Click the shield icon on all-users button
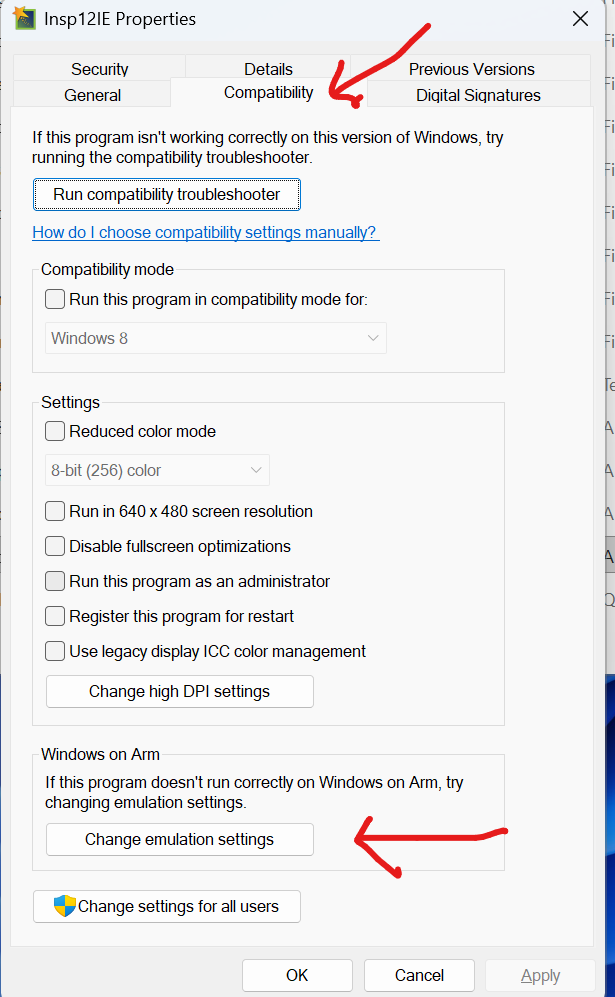The image size is (615, 997). click(65, 907)
